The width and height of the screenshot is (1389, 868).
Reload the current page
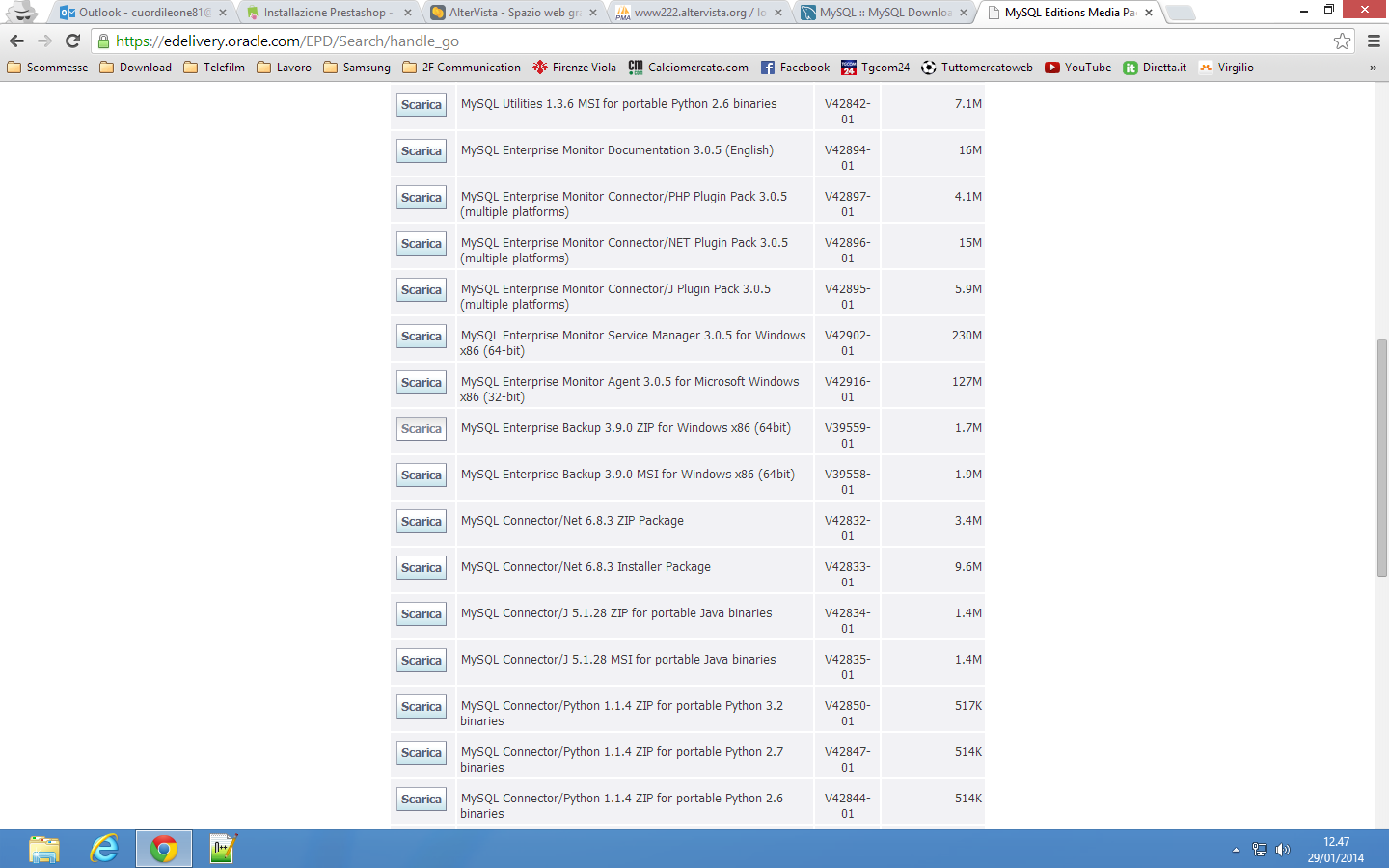(72, 41)
